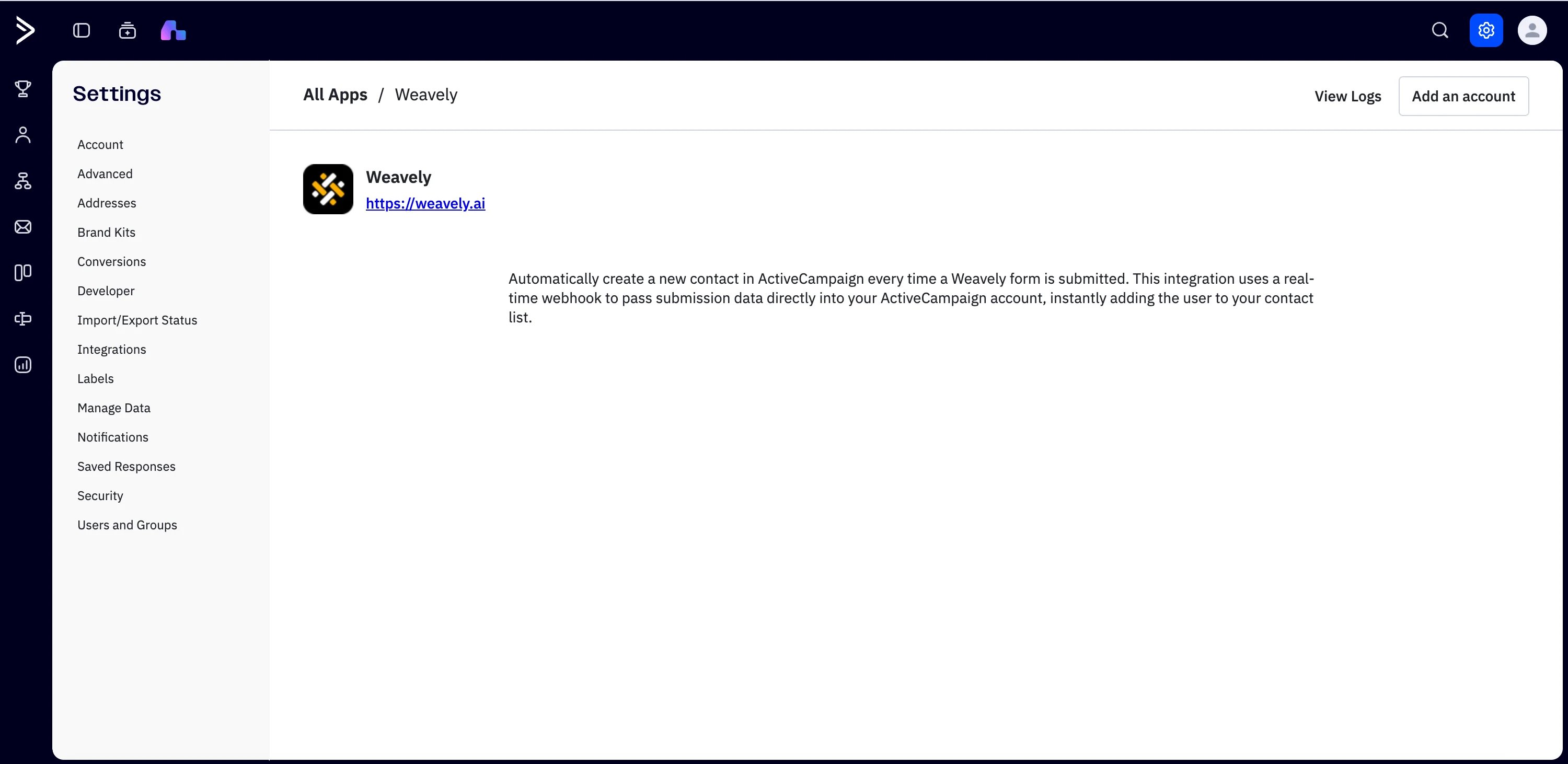Open Users and Groups settings
The height and width of the screenshot is (764, 1568).
coord(127,525)
